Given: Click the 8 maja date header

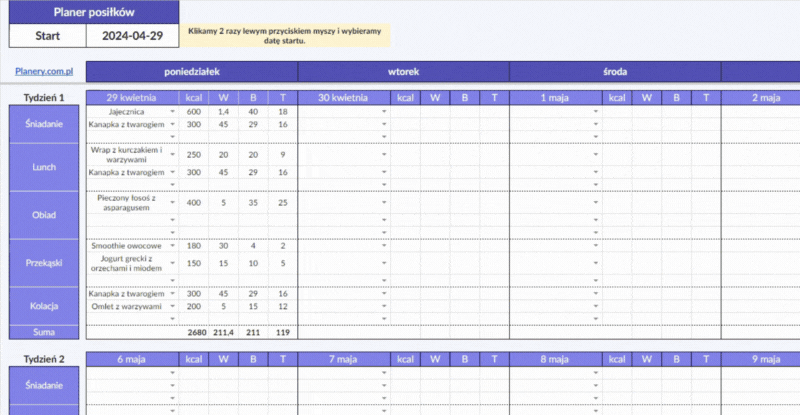Looking at the screenshot, I should (x=555, y=359).
